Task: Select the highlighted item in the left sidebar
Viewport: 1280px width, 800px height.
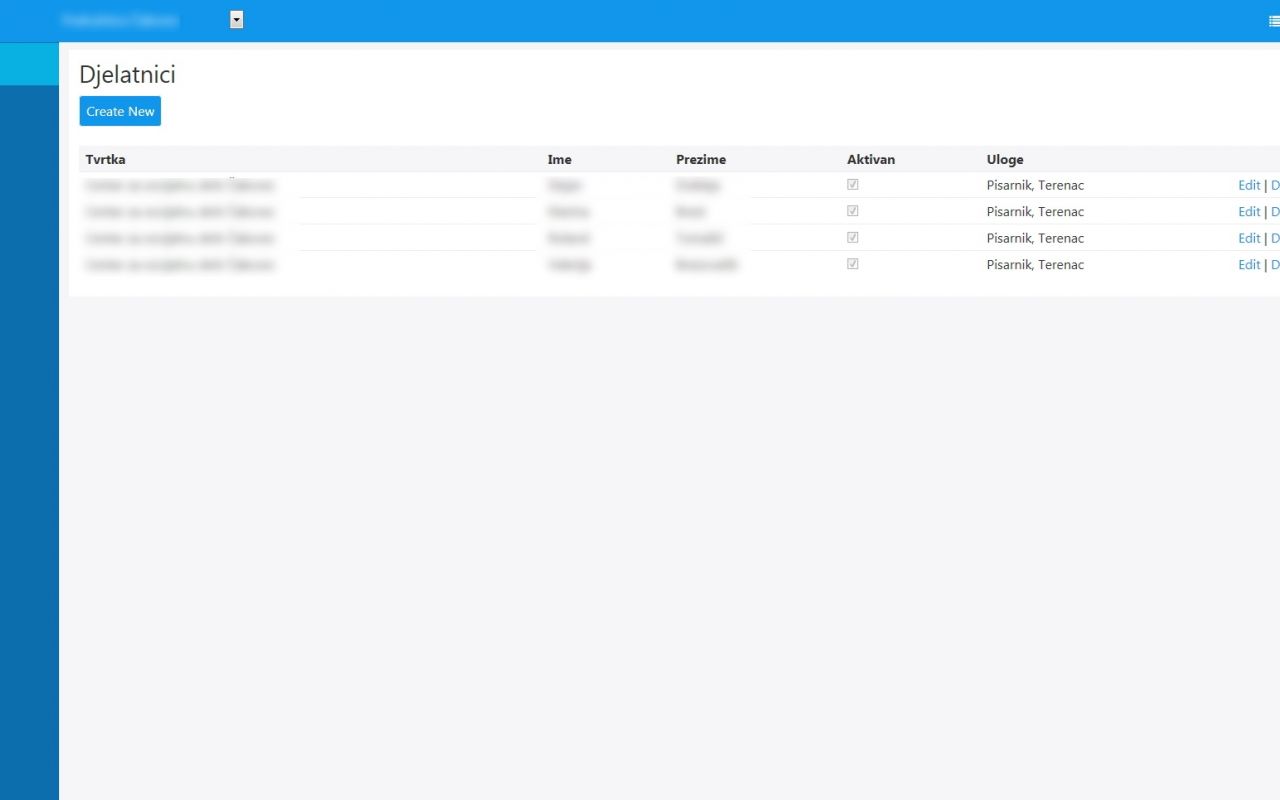Action: (29, 64)
